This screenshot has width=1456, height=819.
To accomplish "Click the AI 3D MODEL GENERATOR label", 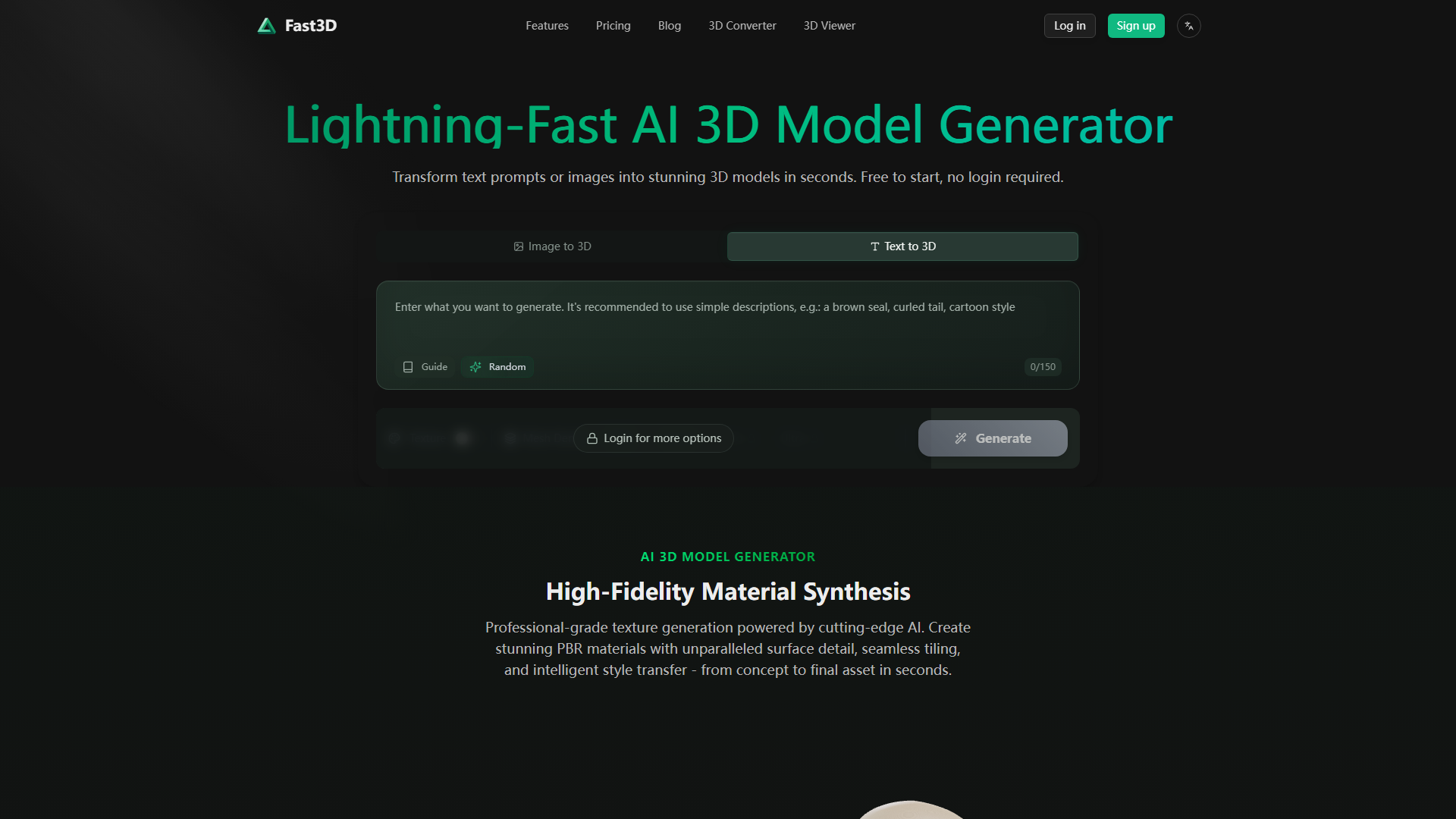I will (x=727, y=557).
